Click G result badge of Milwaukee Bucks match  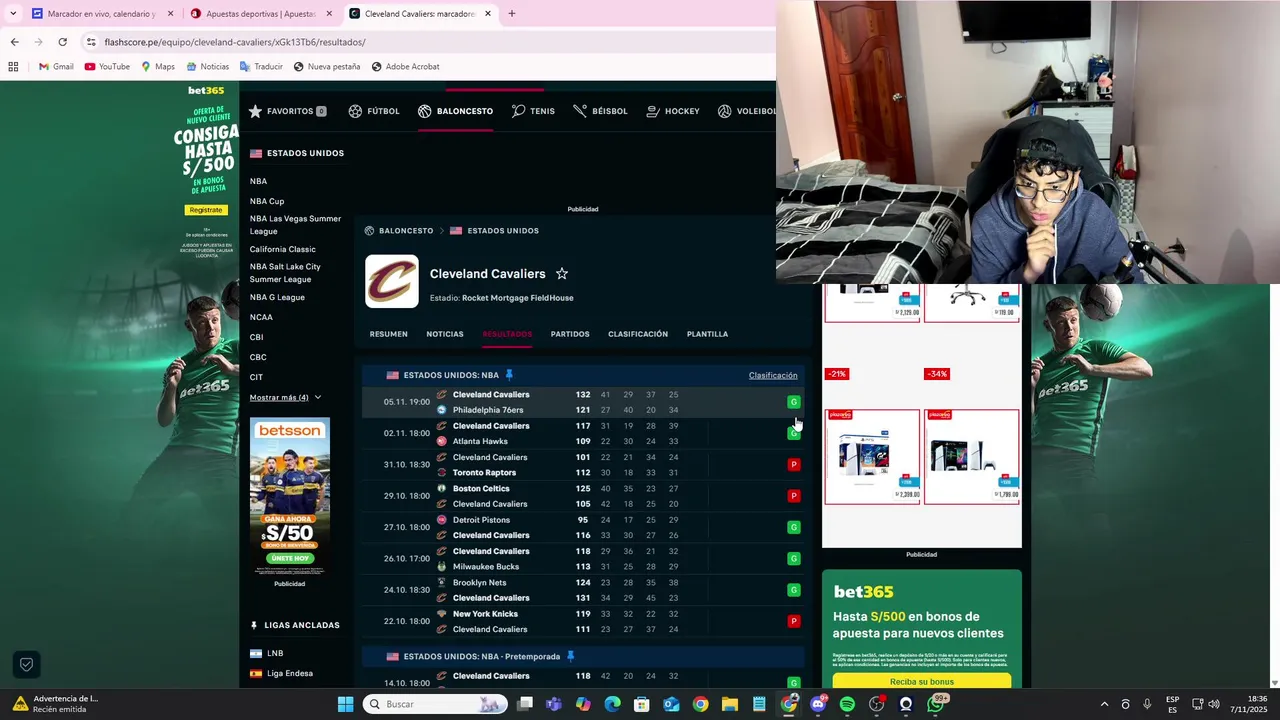(x=794, y=558)
